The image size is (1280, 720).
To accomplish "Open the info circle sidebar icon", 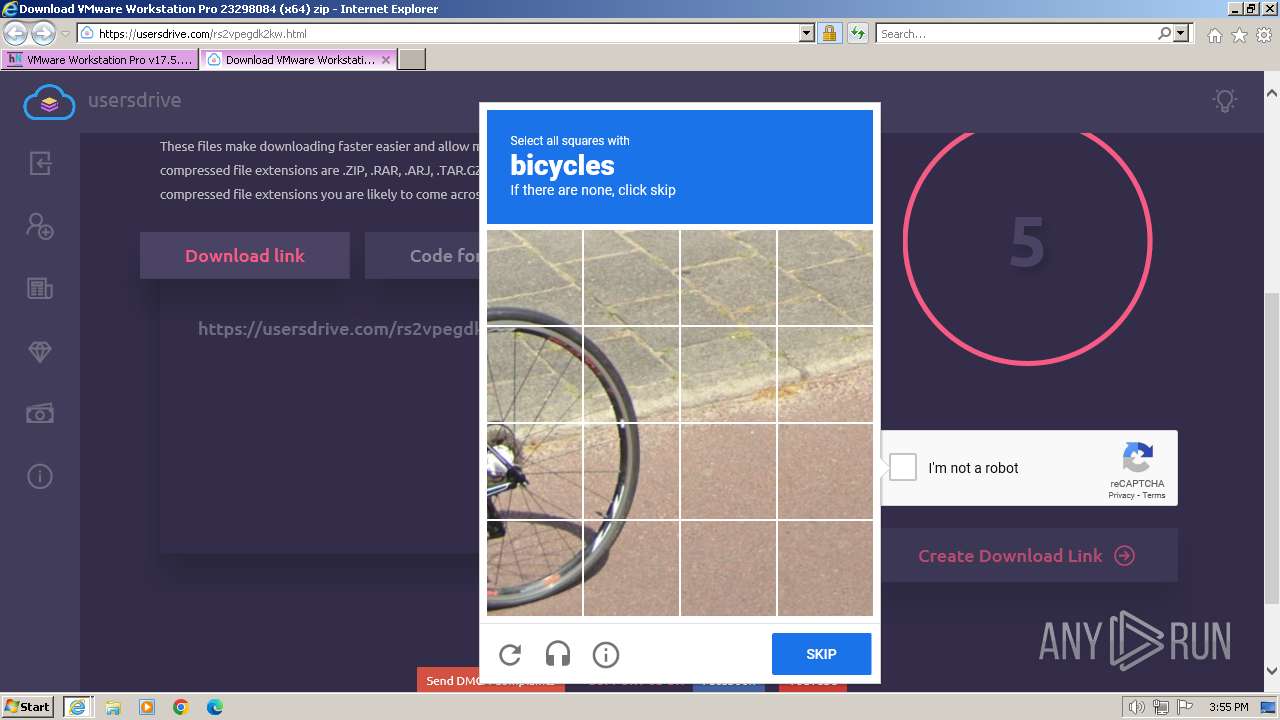I will [40, 476].
